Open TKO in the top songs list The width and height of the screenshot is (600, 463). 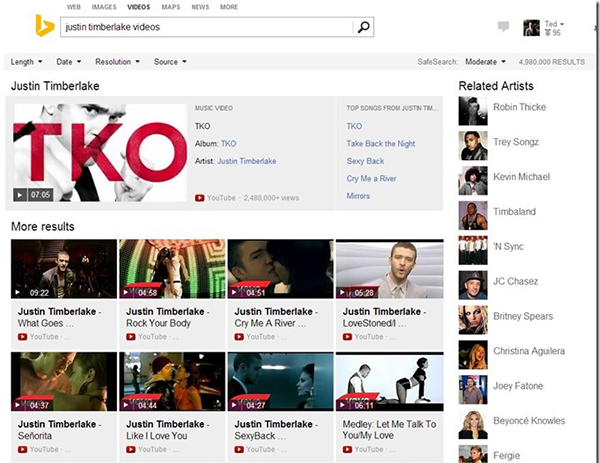(354, 126)
